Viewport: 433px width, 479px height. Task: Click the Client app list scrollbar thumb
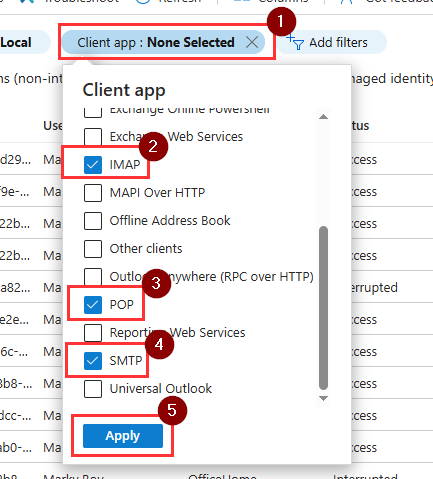[323, 308]
